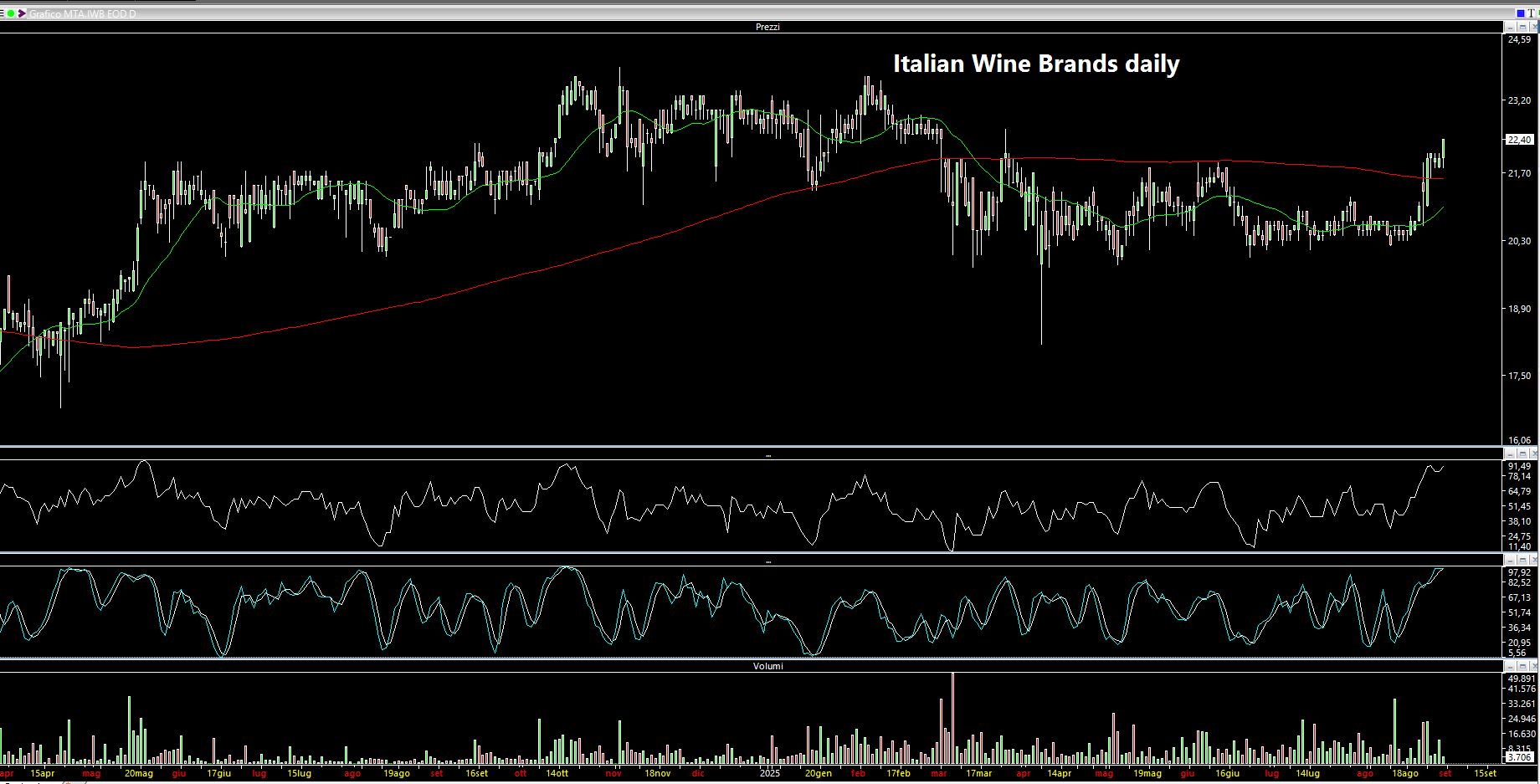Click the 'Grafico MTA.IWB EOD D' window title
This screenshot has height=784, width=1540.
pyautogui.click(x=82, y=14)
